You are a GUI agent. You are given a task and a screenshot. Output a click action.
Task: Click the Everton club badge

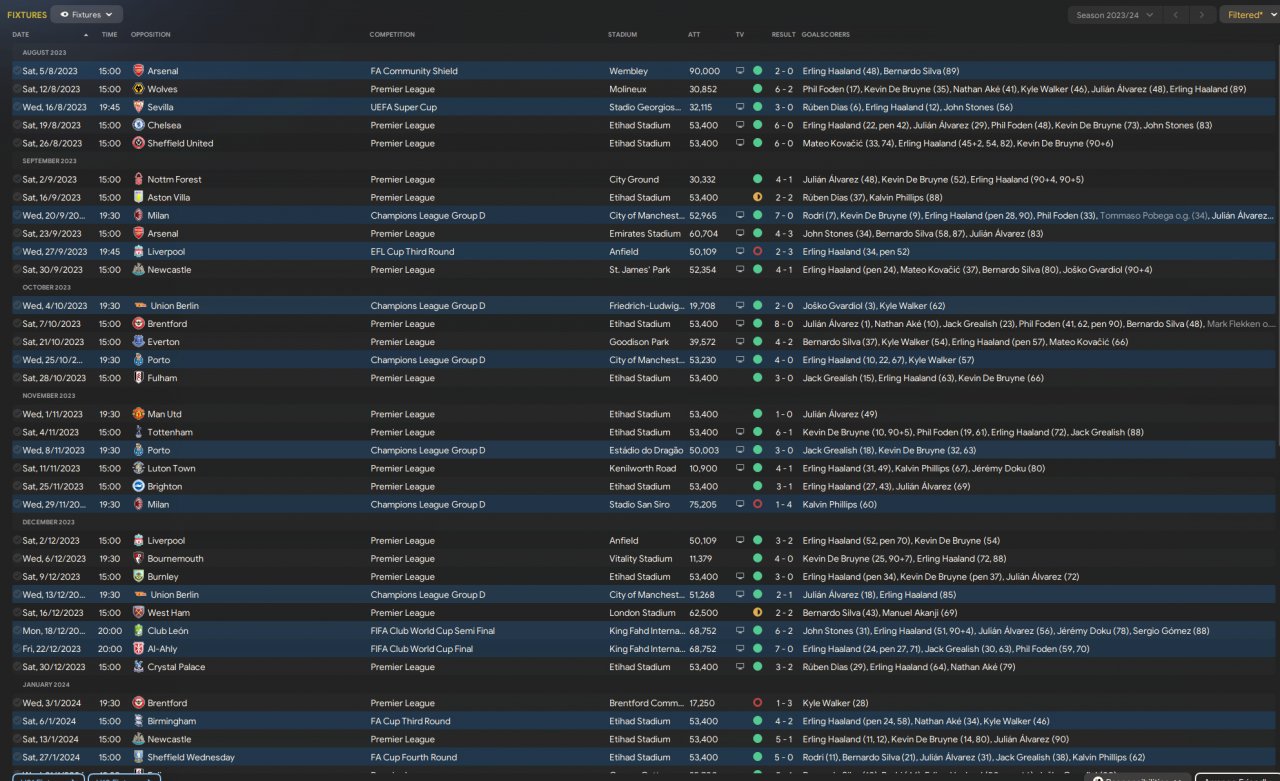pos(138,342)
